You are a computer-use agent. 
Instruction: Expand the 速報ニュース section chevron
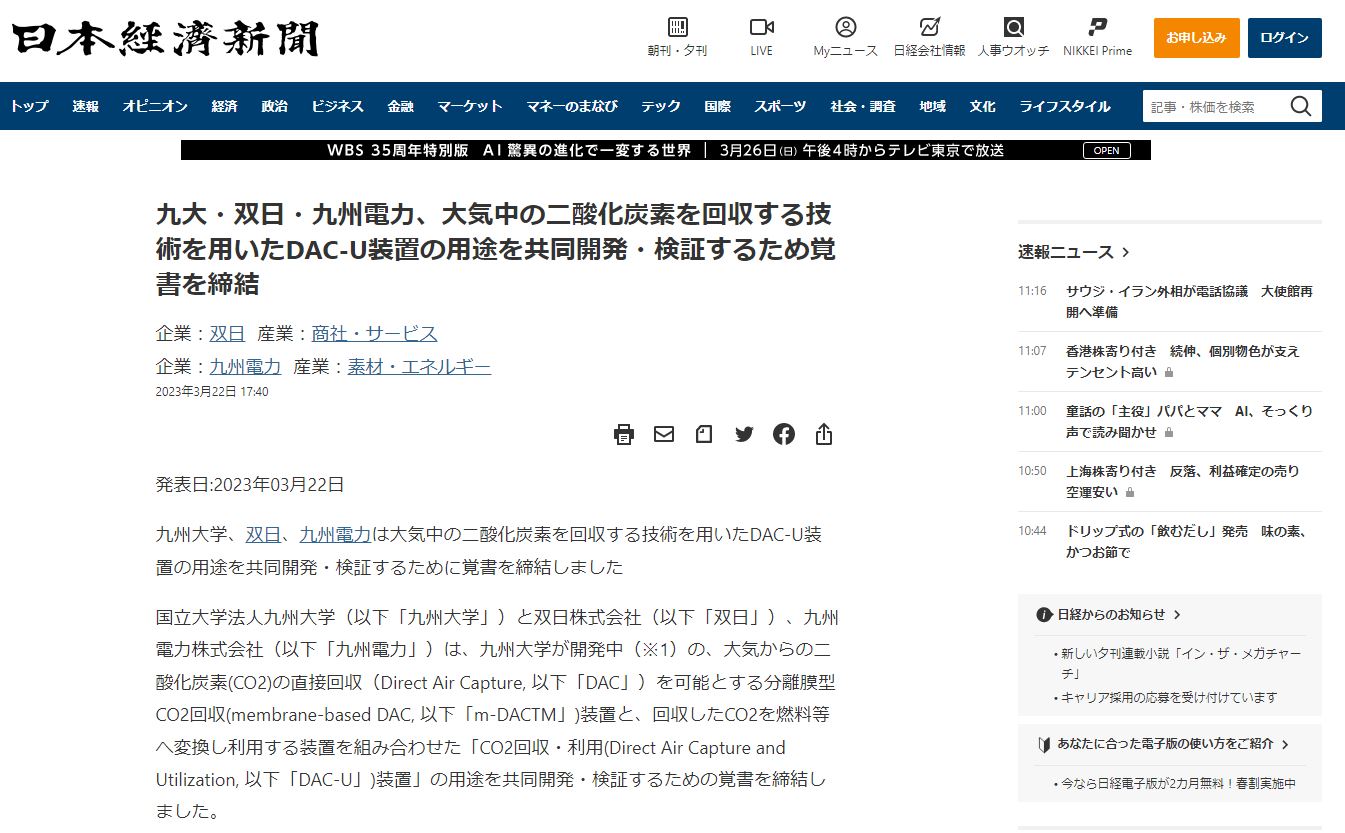(x=1126, y=253)
